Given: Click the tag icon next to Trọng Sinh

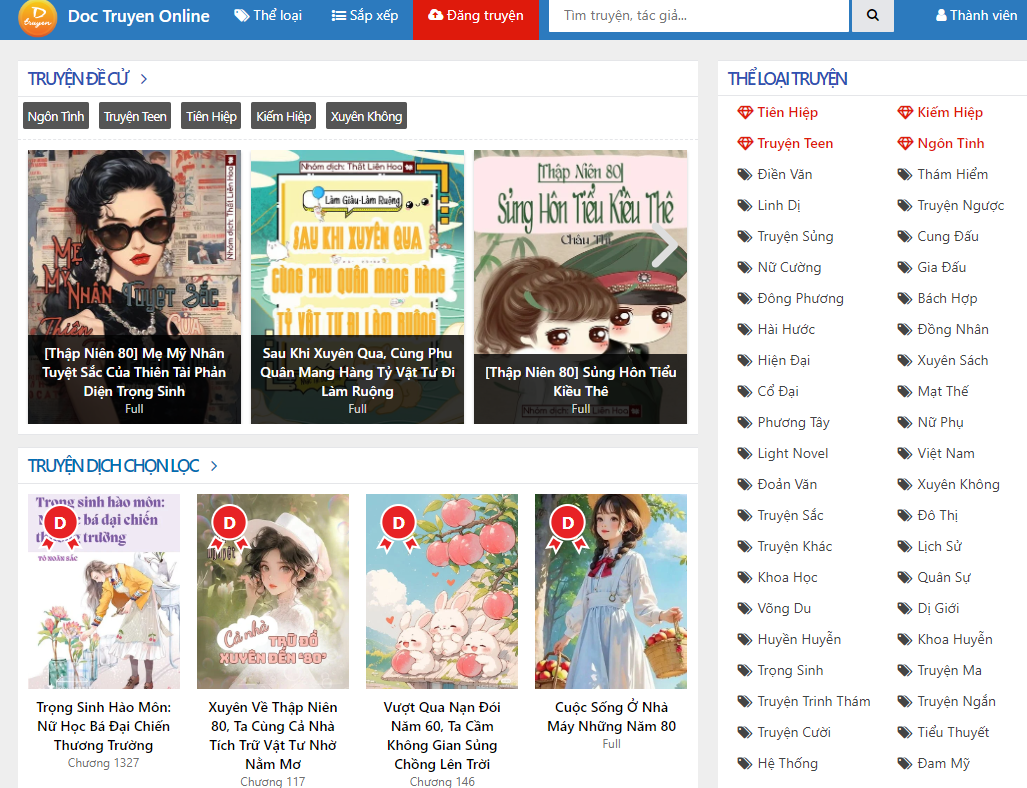Looking at the screenshot, I should [x=745, y=671].
